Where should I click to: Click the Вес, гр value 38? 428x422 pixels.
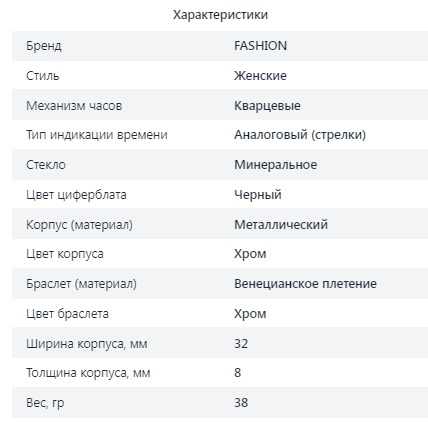tap(241, 403)
